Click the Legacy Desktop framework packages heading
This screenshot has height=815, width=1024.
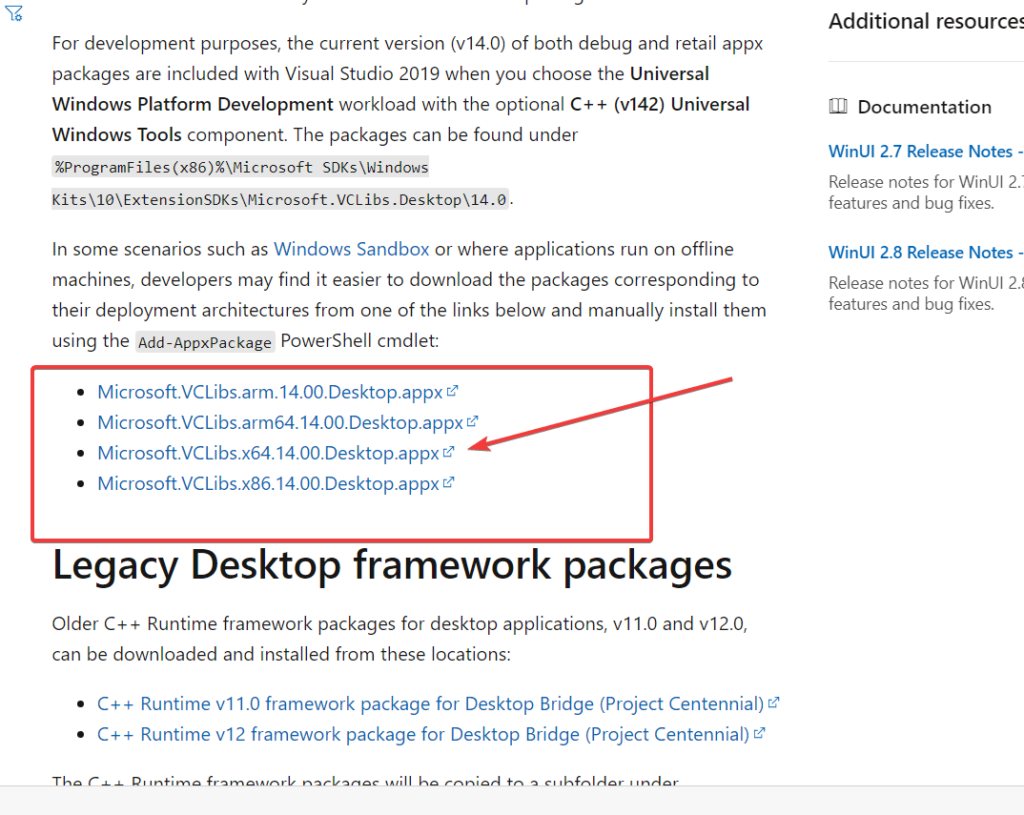391,565
